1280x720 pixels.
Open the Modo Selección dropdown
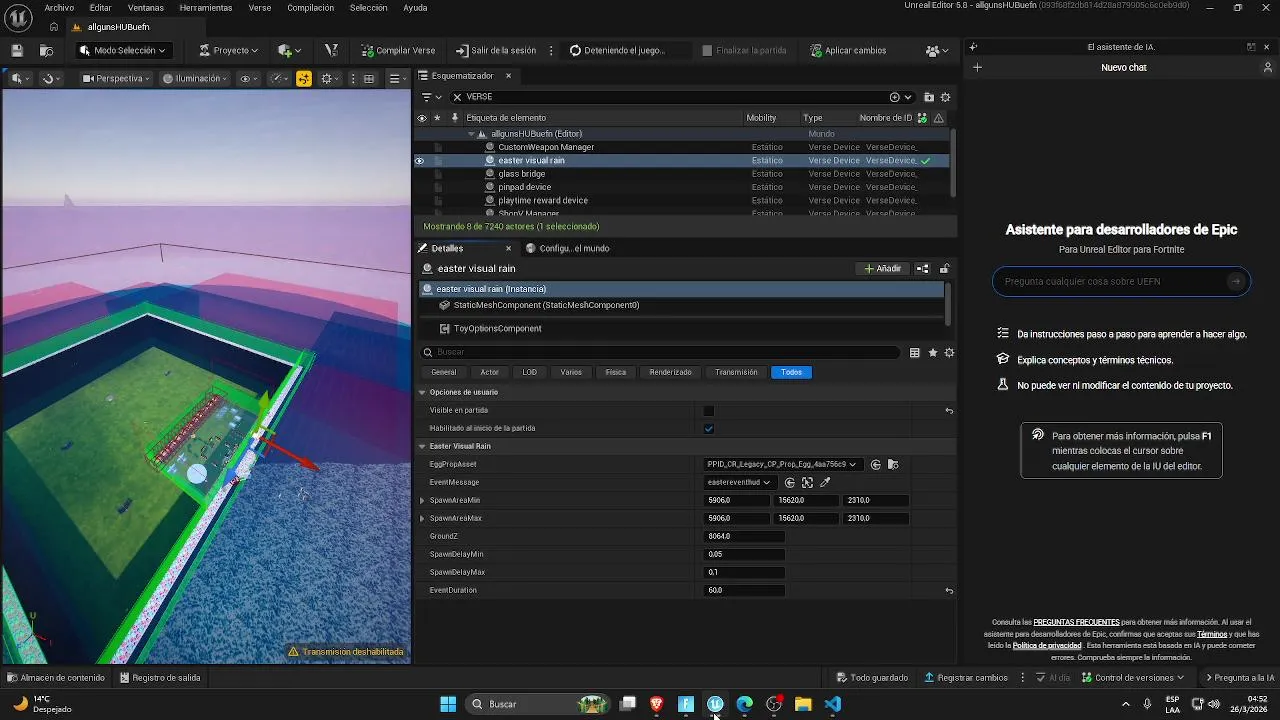[x=122, y=50]
